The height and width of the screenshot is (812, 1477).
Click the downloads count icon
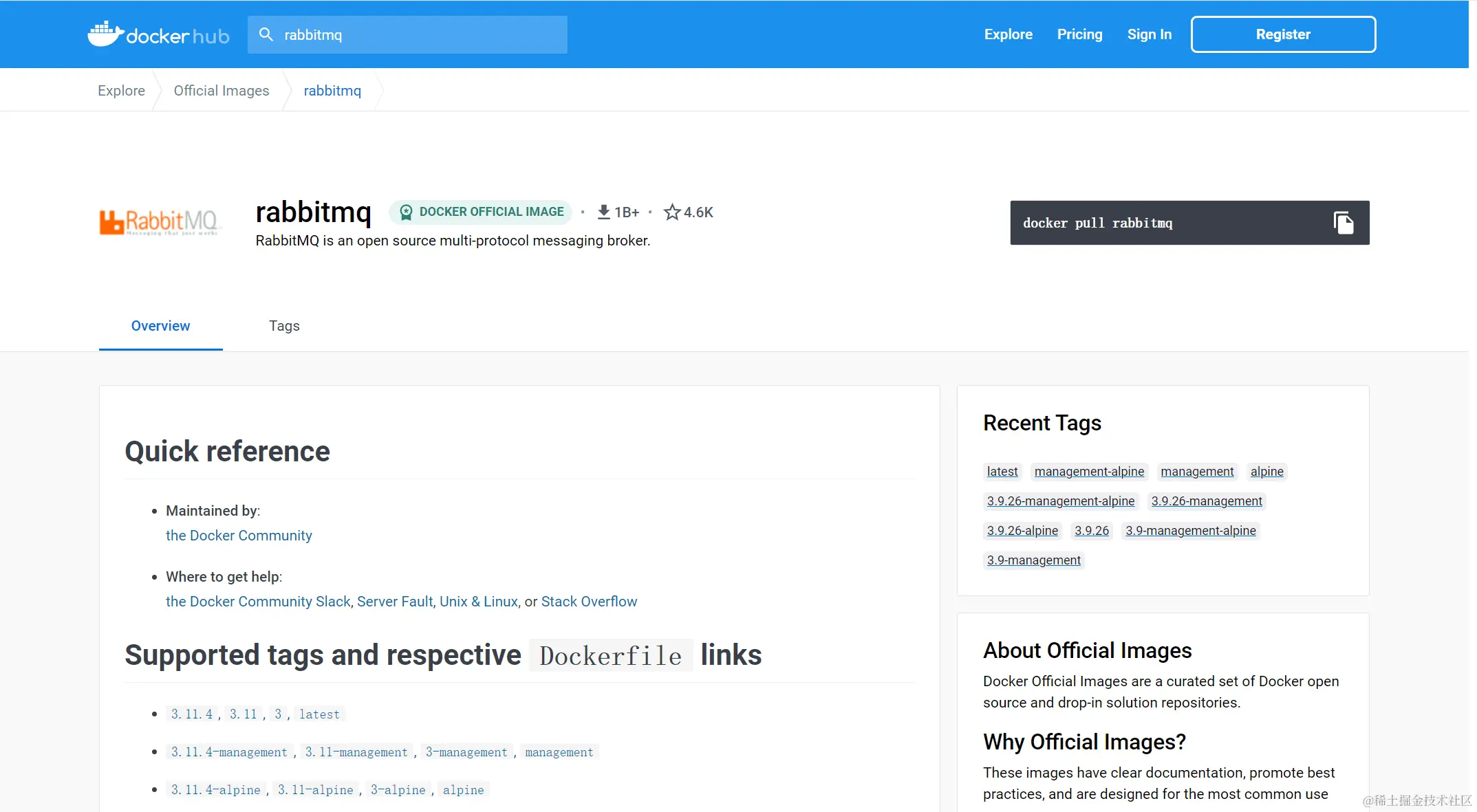point(603,212)
